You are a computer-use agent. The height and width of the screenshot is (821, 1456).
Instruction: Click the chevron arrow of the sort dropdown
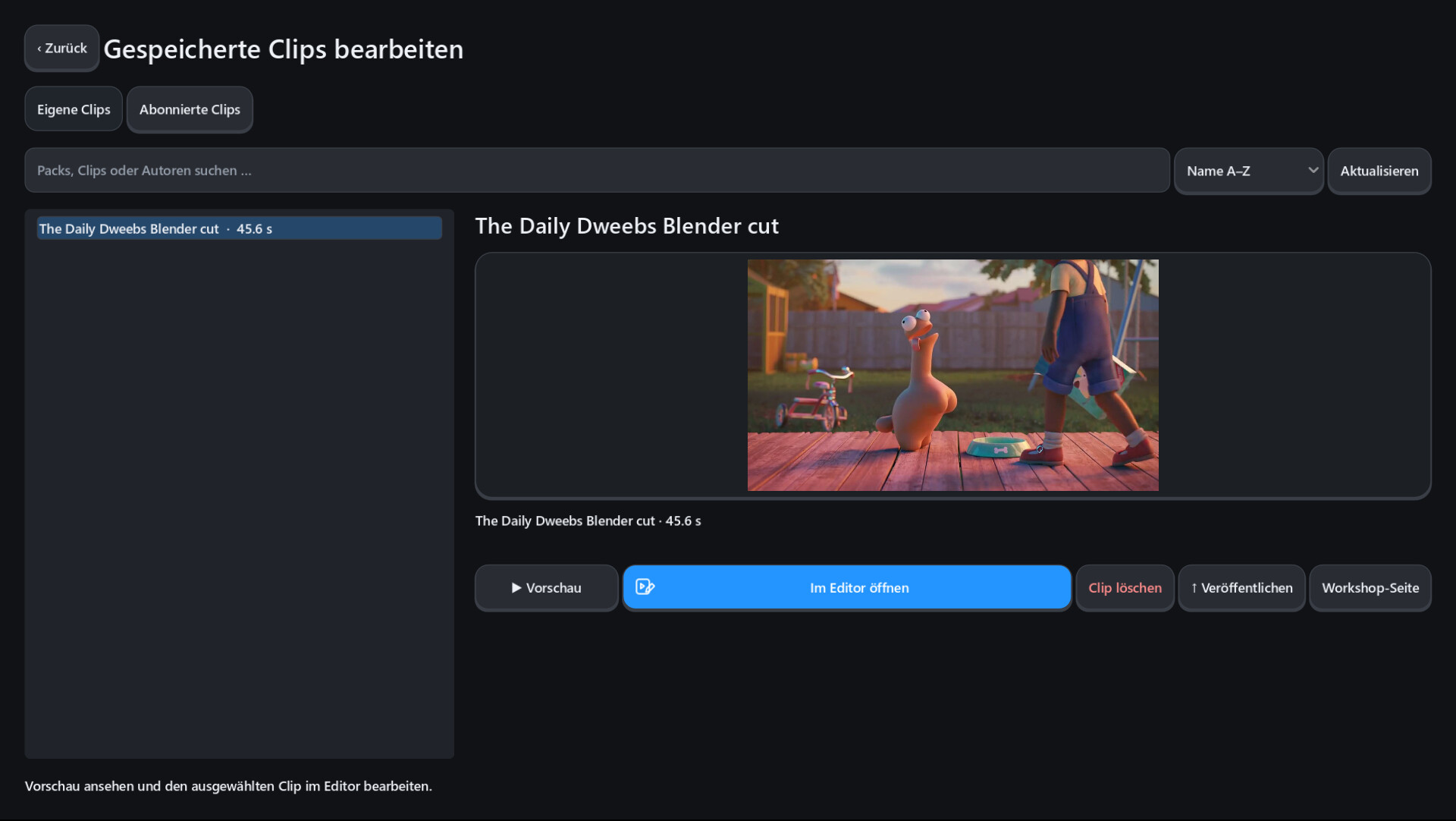[1313, 171]
